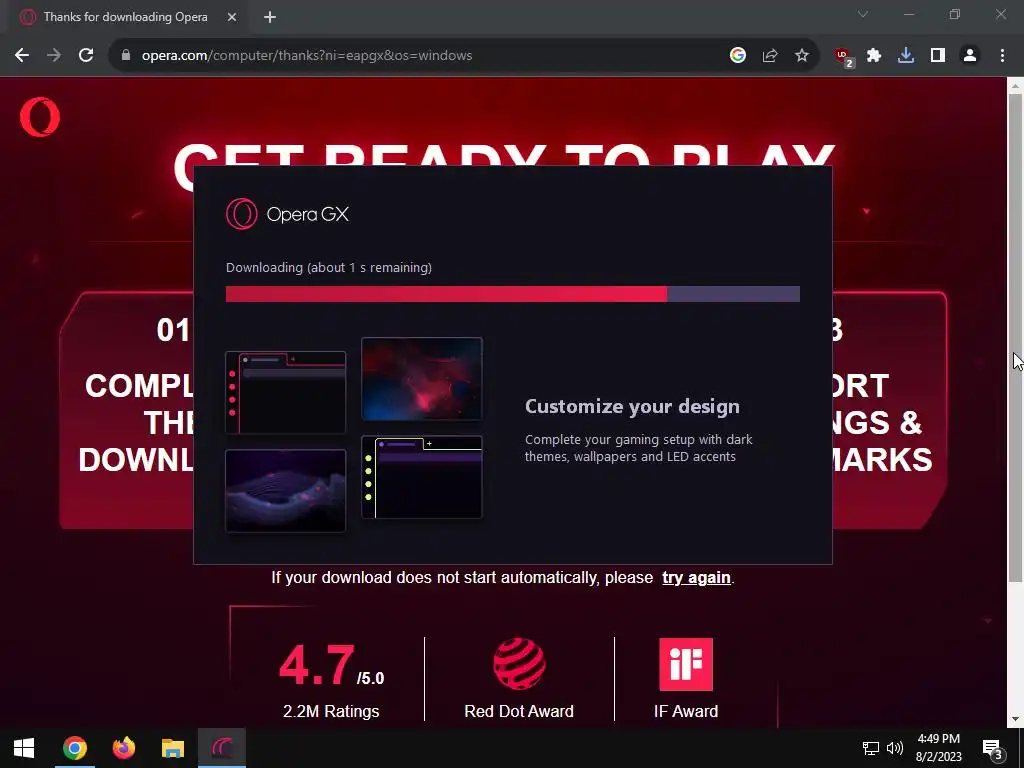Open Chrome from the taskbar
Viewport: 1024px width, 768px height.
click(74, 748)
